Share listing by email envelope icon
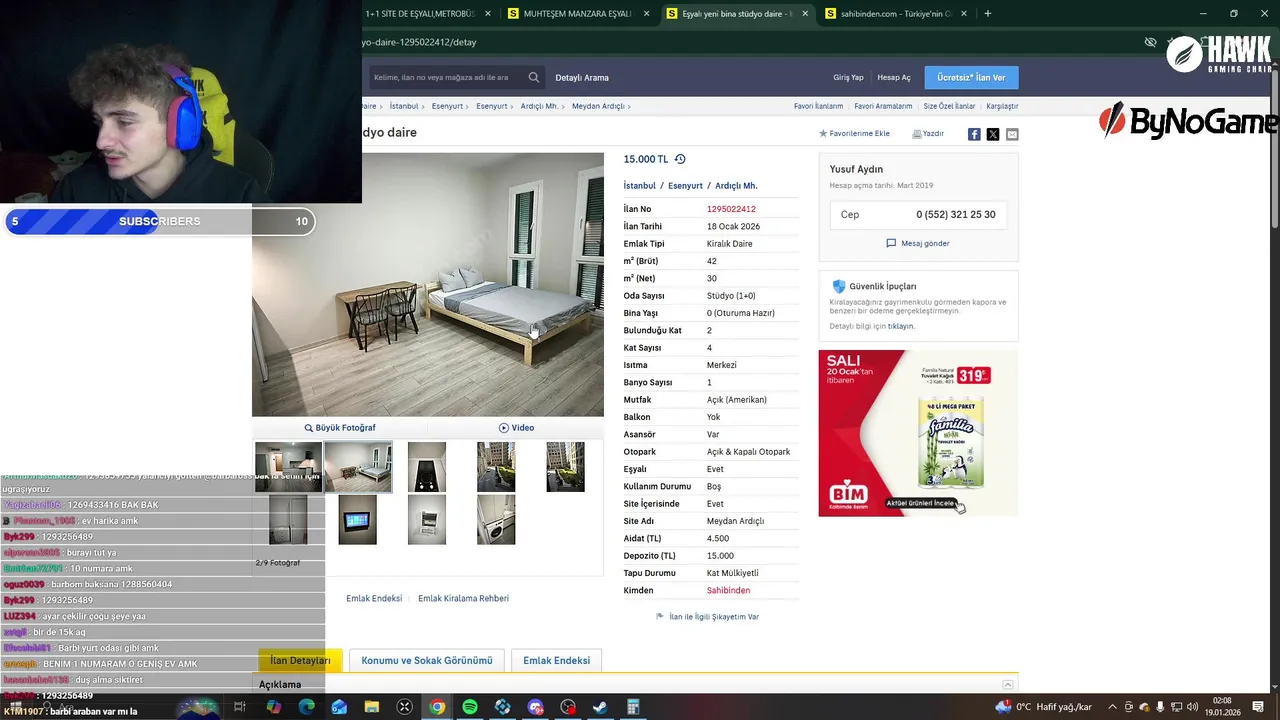The width and height of the screenshot is (1280, 720). [x=1012, y=134]
